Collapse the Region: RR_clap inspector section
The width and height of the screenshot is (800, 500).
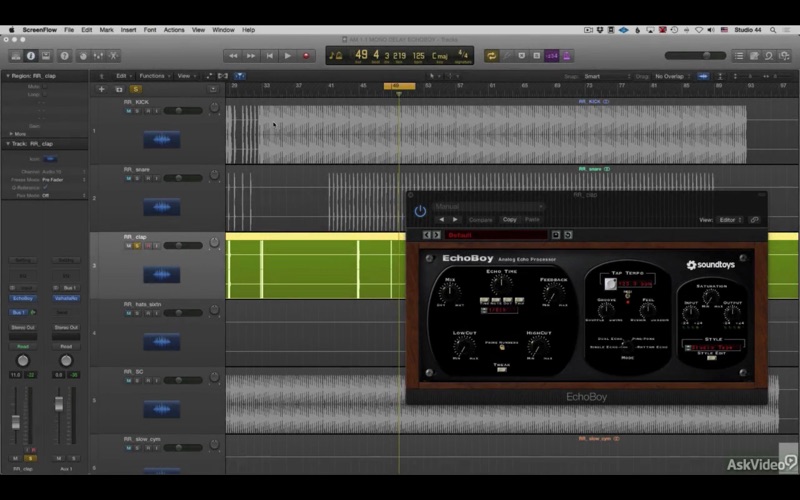pos(8,76)
